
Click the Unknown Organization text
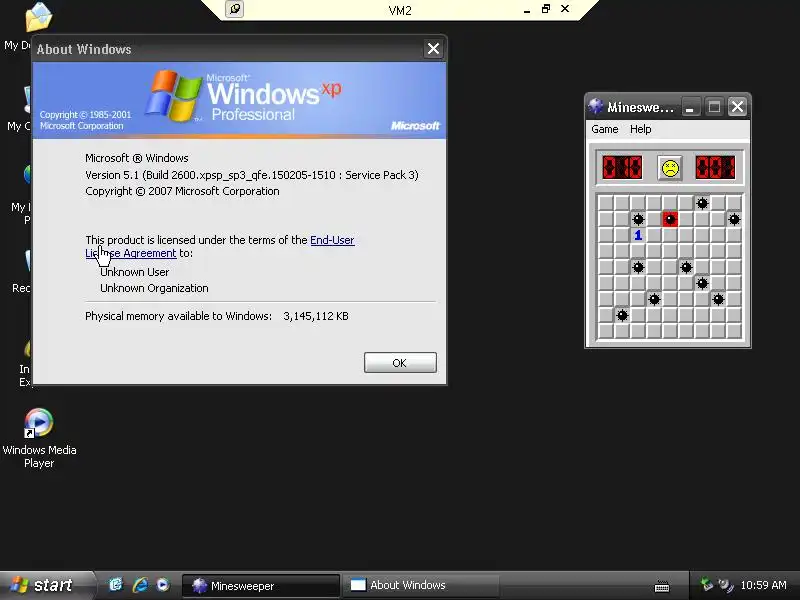[154, 288]
